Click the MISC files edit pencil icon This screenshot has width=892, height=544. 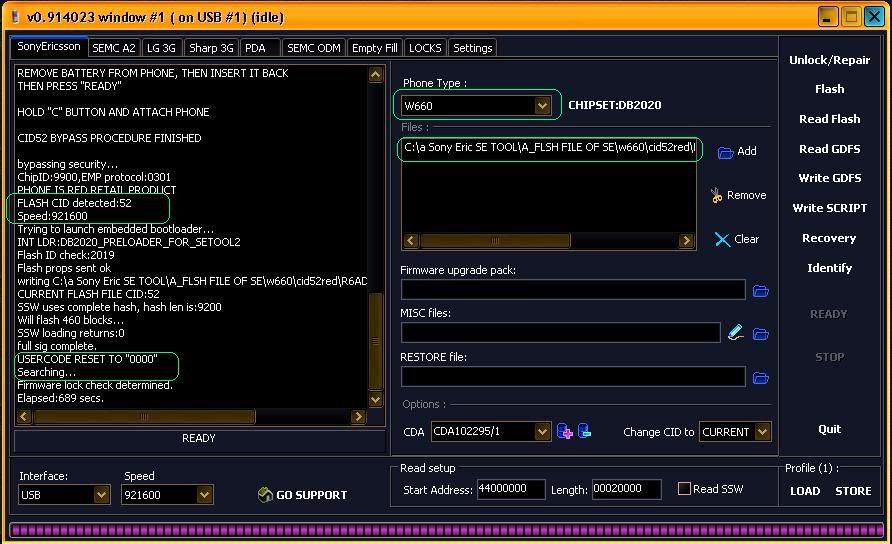pyautogui.click(x=735, y=332)
